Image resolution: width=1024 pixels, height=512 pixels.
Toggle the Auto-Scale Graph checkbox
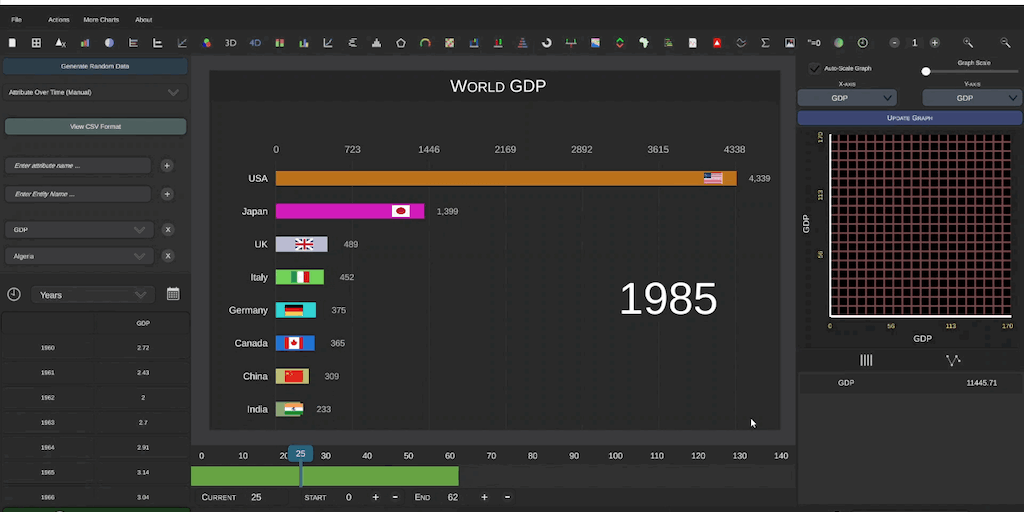(x=814, y=69)
